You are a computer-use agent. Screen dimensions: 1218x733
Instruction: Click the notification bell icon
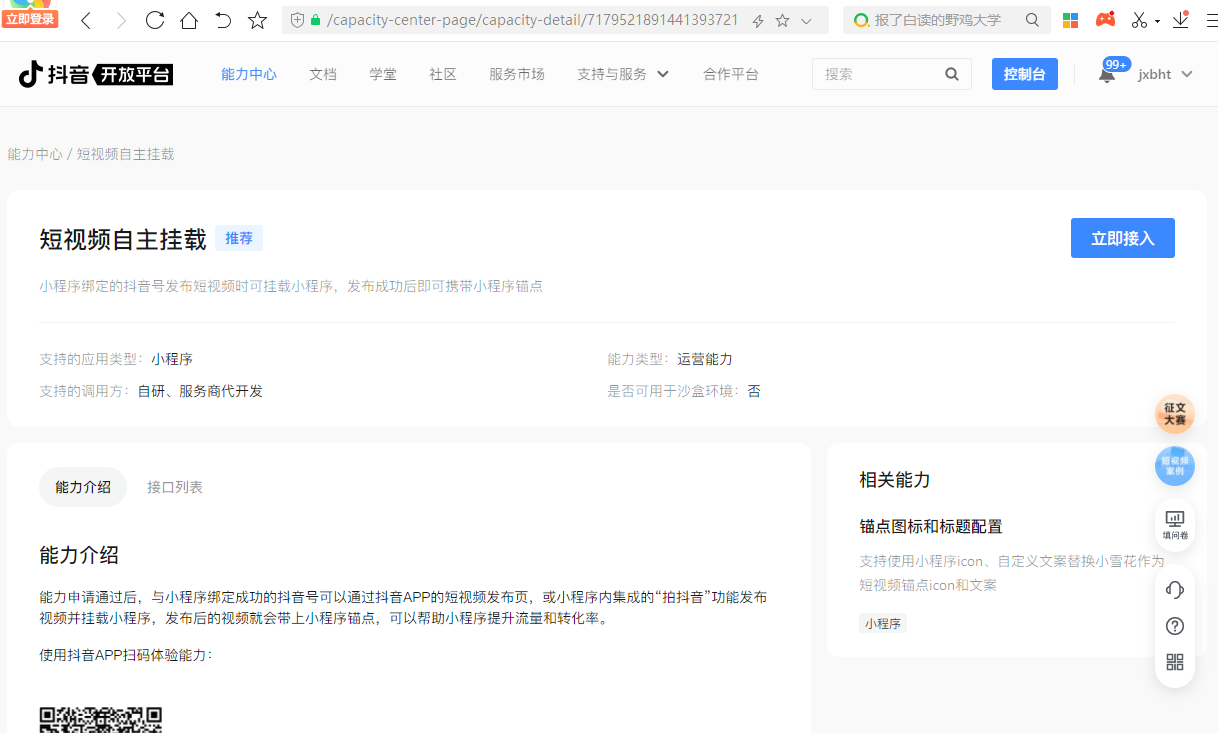pyautogui.click(x=1107, y=76)
